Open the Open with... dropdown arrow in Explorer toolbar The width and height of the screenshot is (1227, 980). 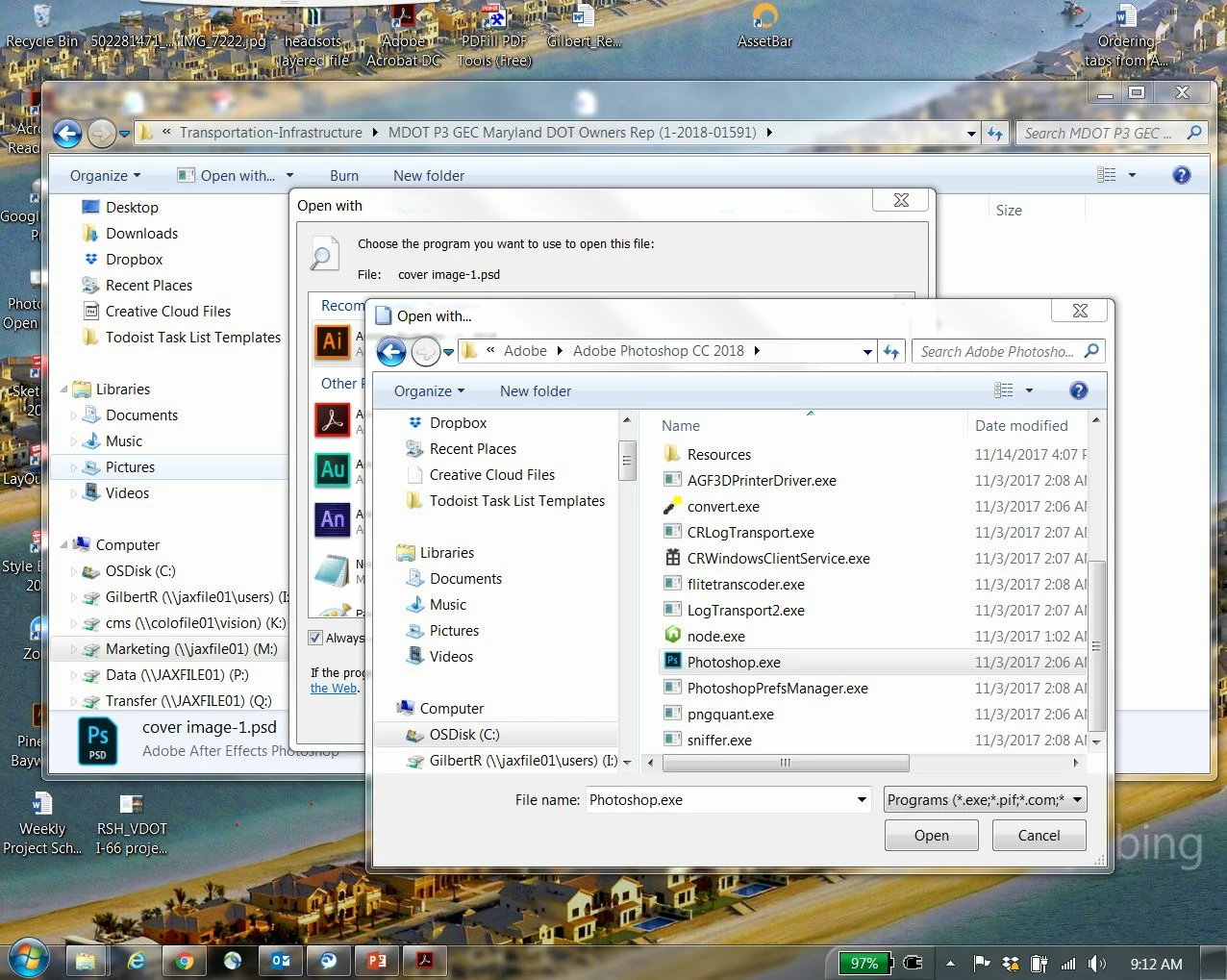pos(289,175)
